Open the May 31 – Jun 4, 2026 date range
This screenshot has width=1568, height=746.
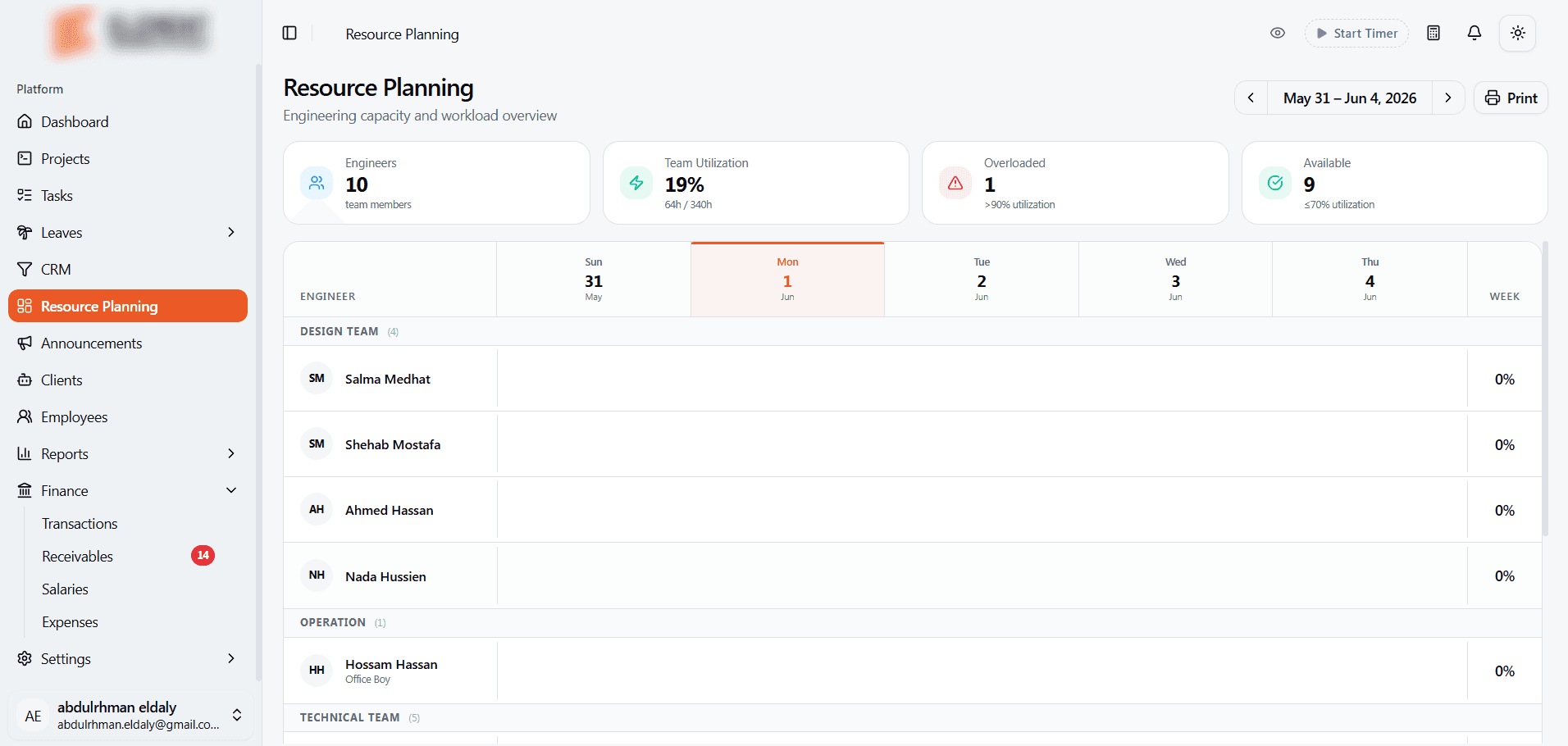click(x=1350, y=98)
